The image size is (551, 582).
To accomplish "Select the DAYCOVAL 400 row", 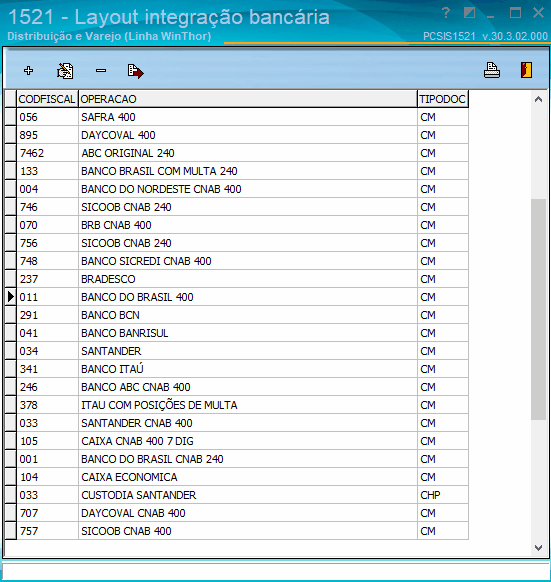I will [237, 135].
